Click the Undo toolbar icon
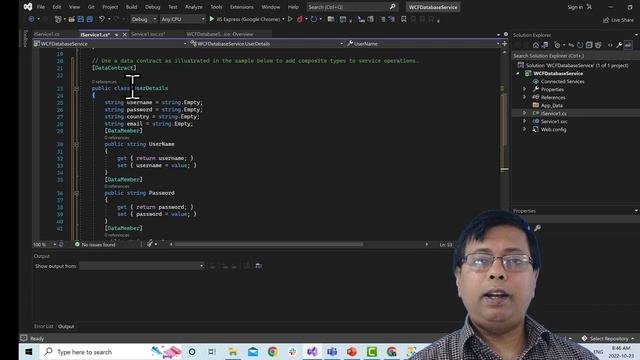This screenshot has width=640, height=360. [102, 19]
